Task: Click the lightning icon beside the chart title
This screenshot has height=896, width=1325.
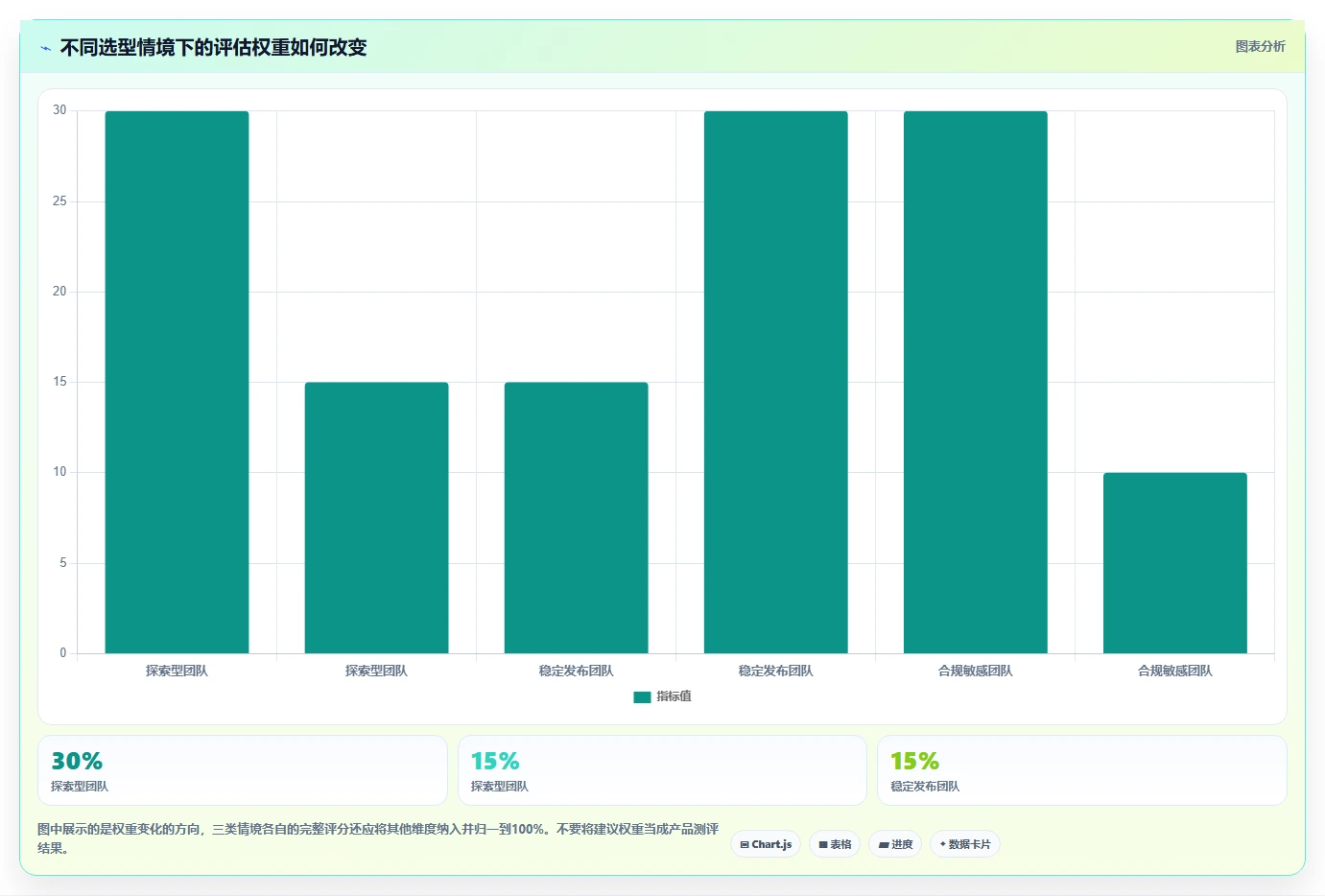Action: (x=45, y=48)
